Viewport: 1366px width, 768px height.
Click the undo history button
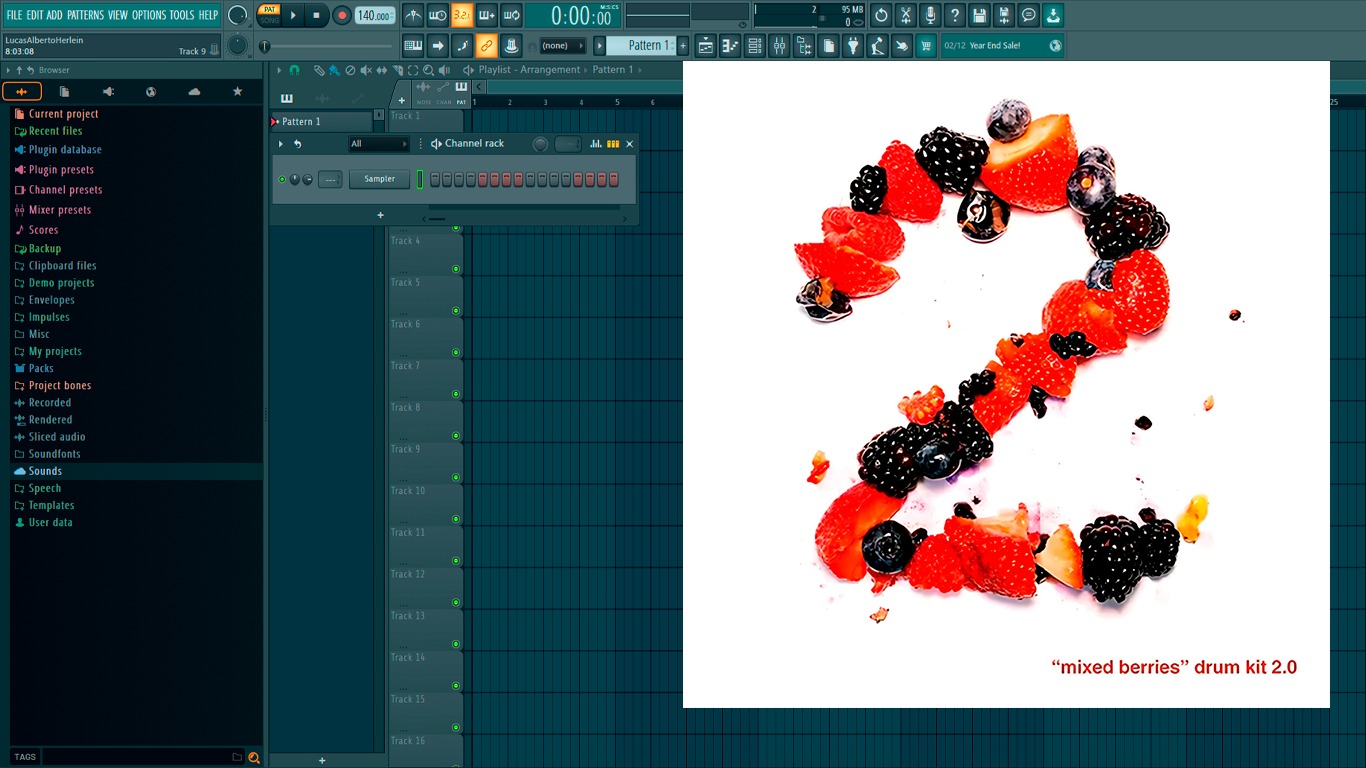pyautogui.click(x=881, y=15)
